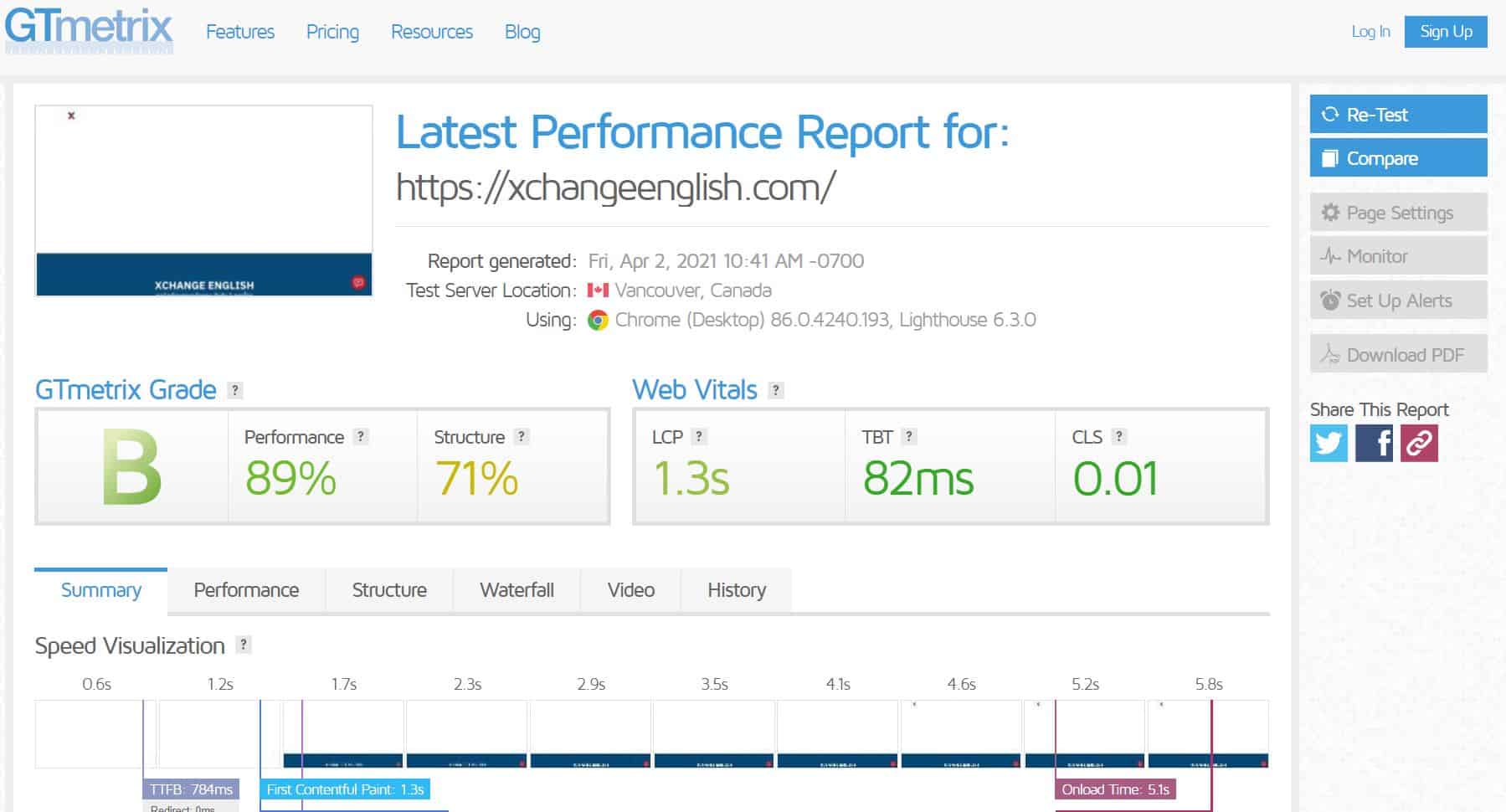The image size is (1506, 812).
Task: Click the tested URL xchangeenglish.com
Action: click(615, 187)
